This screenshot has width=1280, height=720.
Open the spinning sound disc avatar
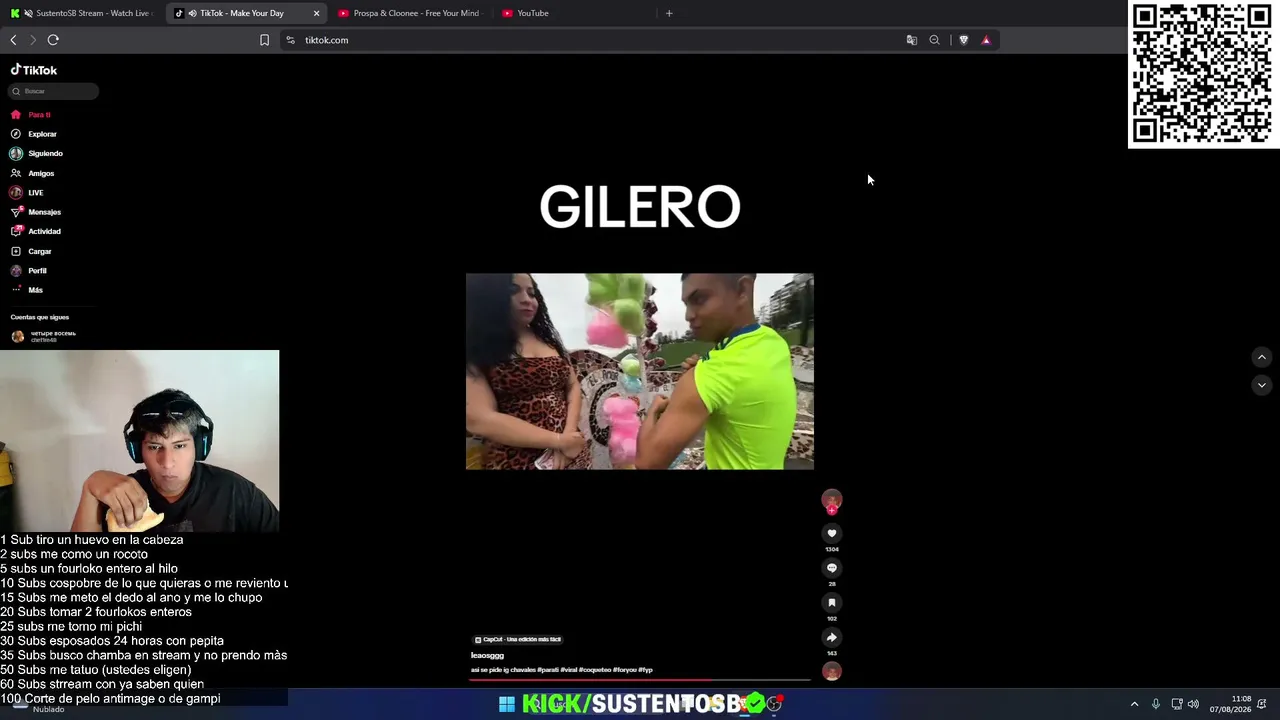click(x=832, y=672)
